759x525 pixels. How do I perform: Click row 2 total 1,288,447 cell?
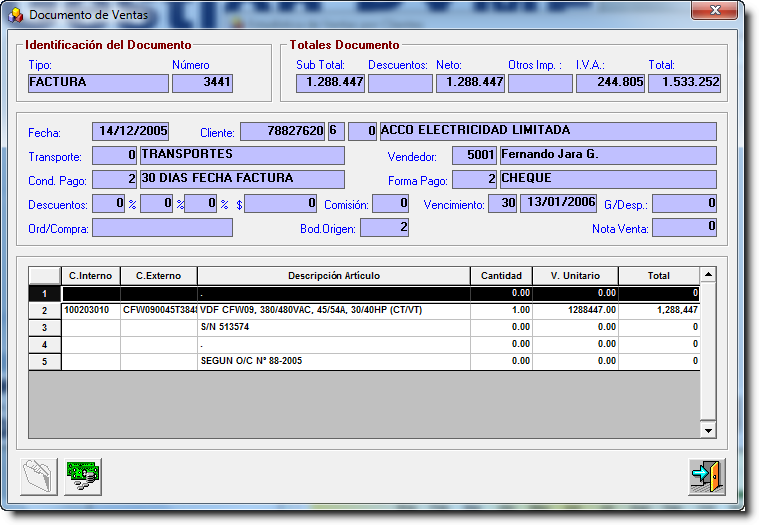tap(659, 310)
